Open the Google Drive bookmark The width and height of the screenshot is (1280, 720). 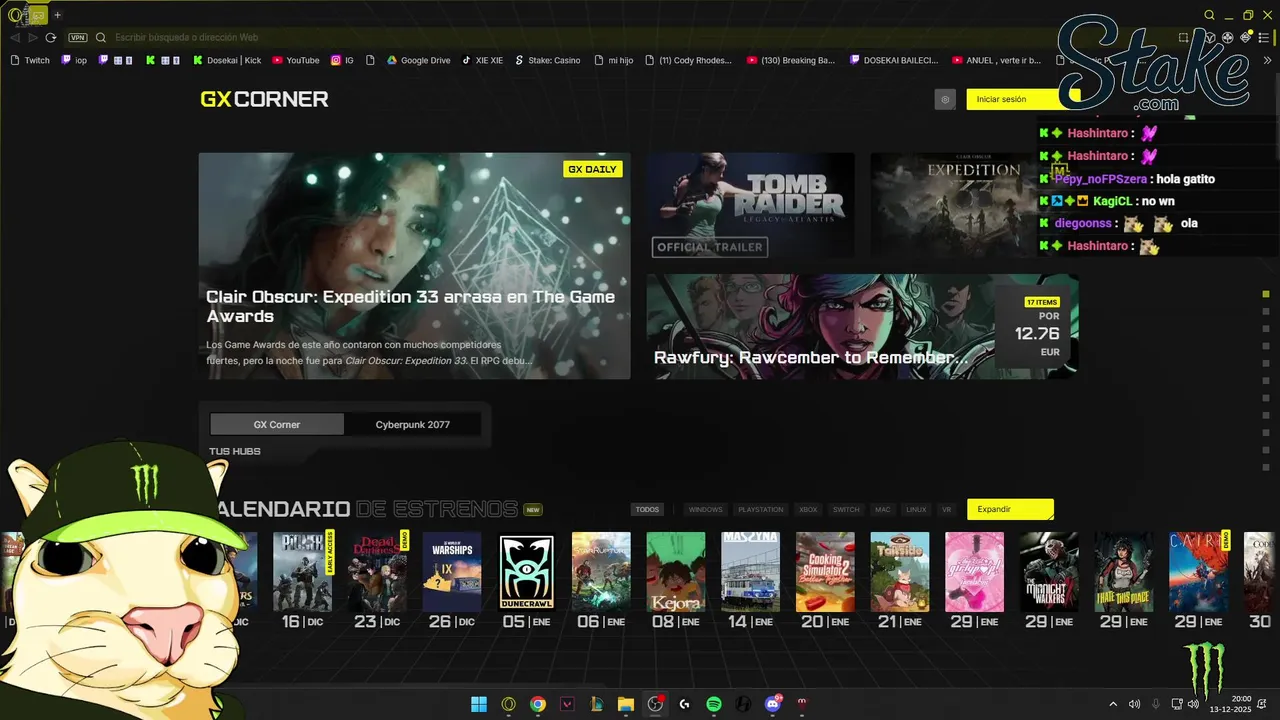click(x=419, y=60)
